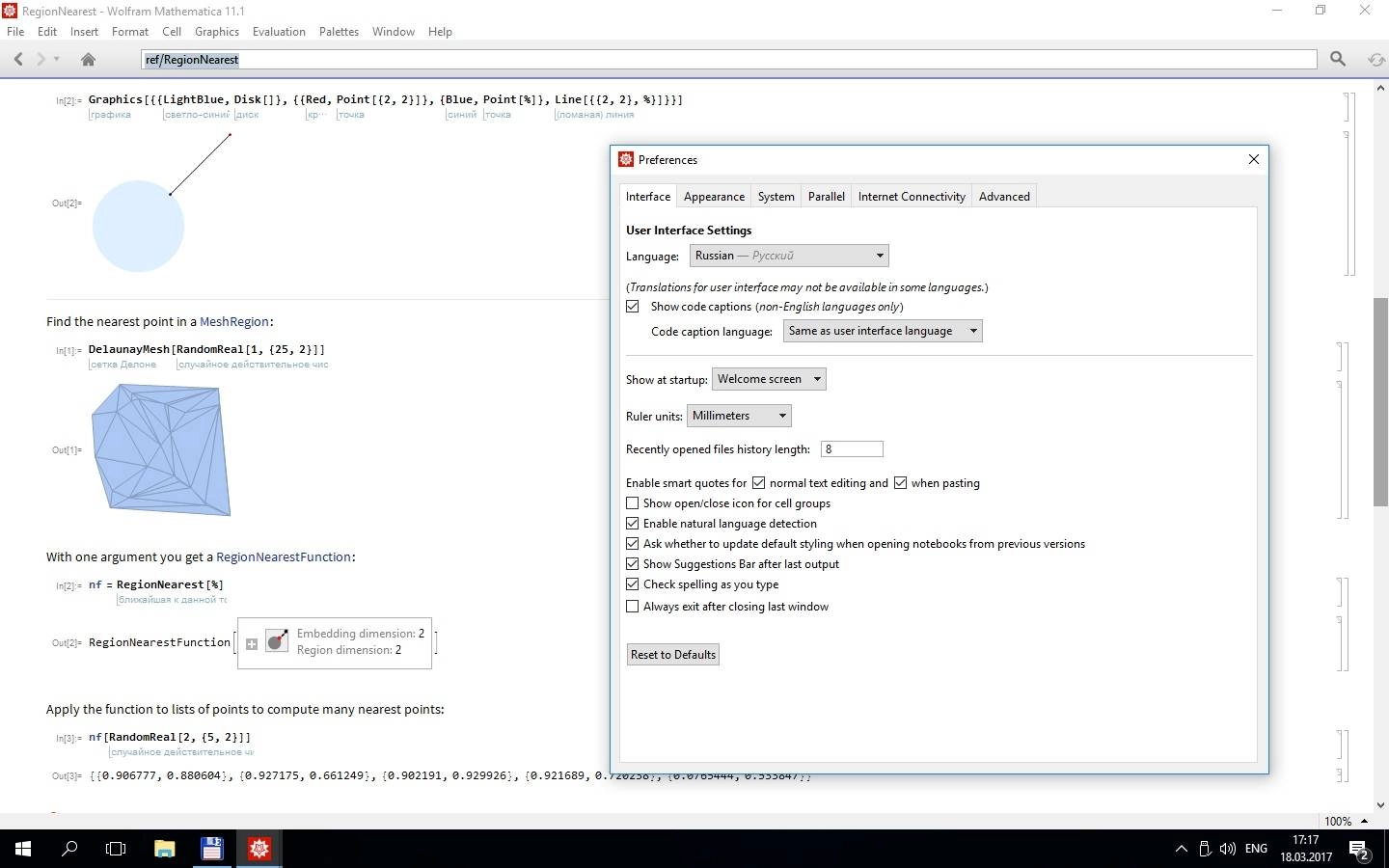This screenshot has height=868, width=1389.
Task: Enable Always exit after closing last window
Action: click(633, 606)
